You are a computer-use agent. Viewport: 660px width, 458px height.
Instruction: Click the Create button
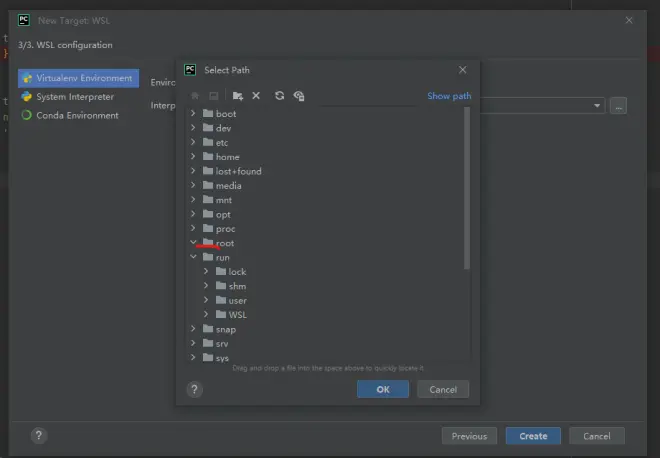click(x=533, y=436)
